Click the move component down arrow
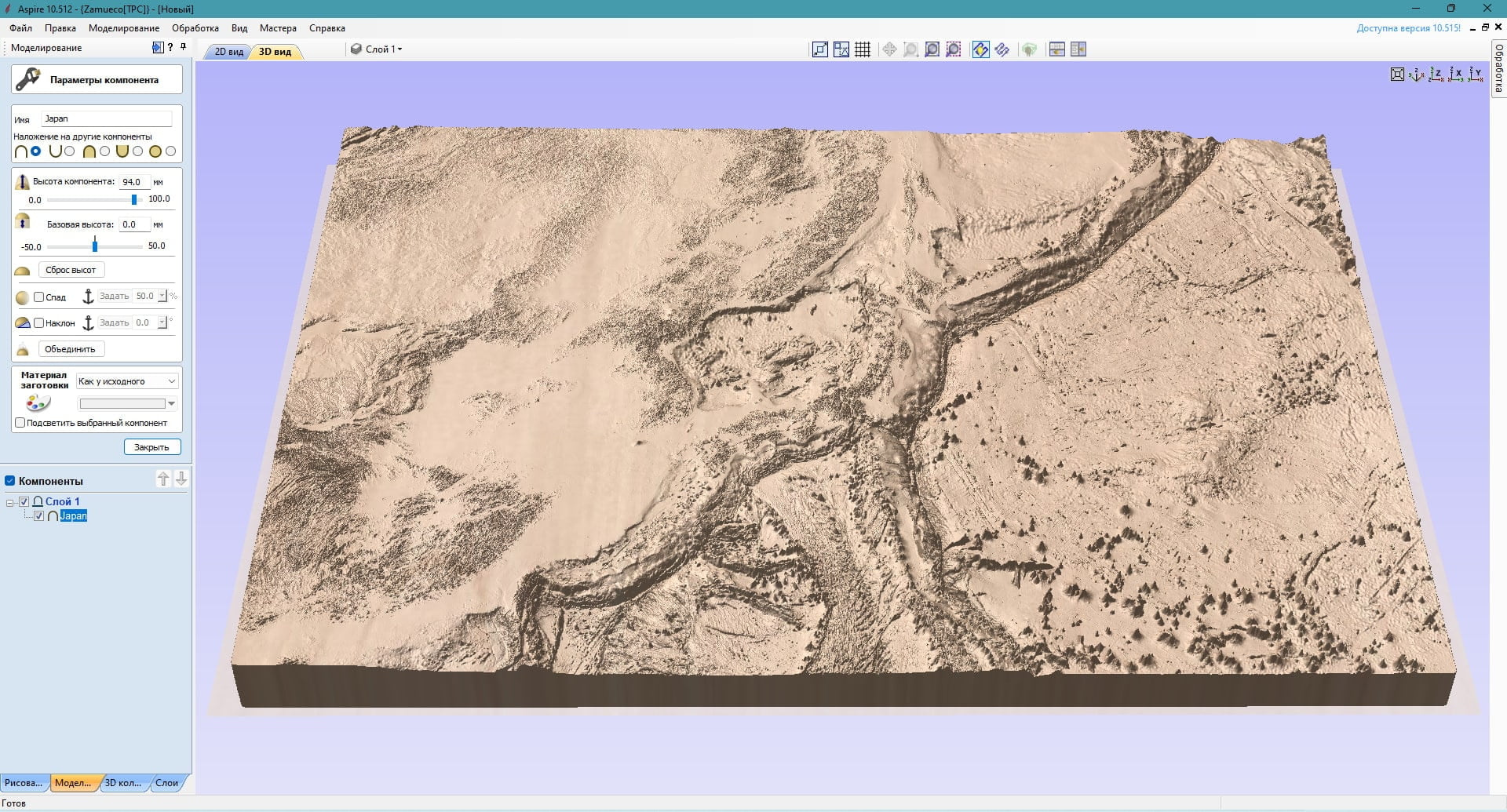The image size is (1507, 812). [x=181, y=479]
